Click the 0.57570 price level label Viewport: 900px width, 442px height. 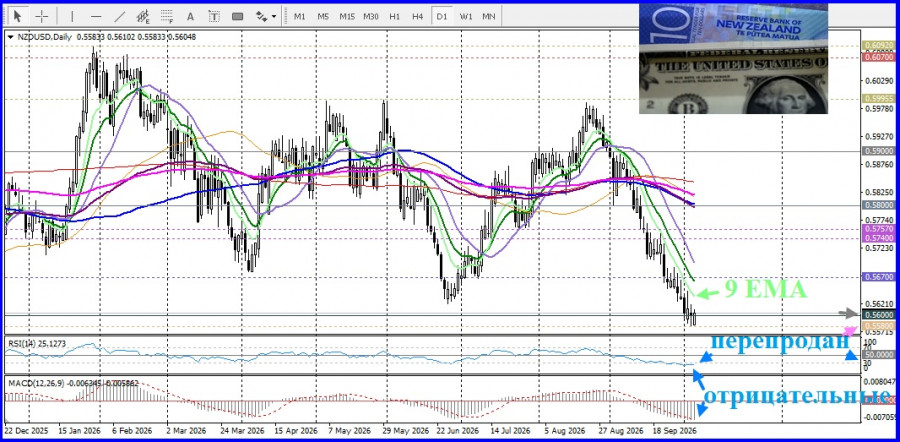878,228
